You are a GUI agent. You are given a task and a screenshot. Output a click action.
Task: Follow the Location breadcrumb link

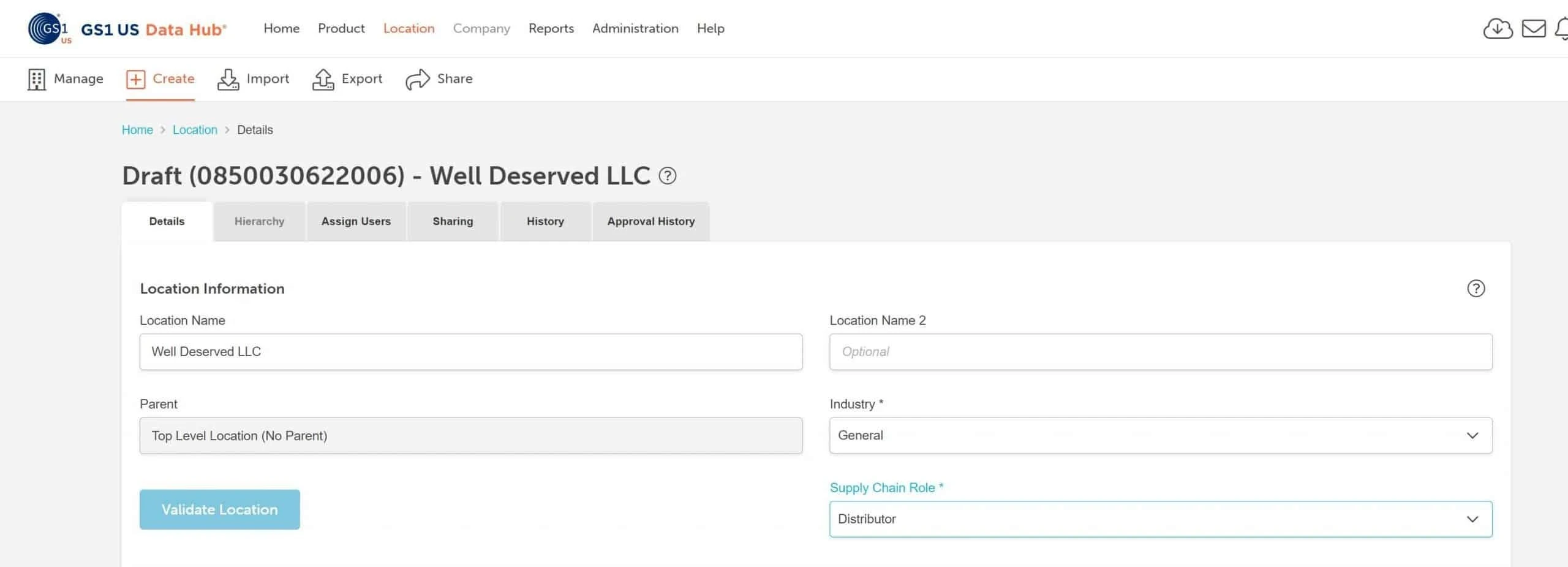[x=195, y=130]
